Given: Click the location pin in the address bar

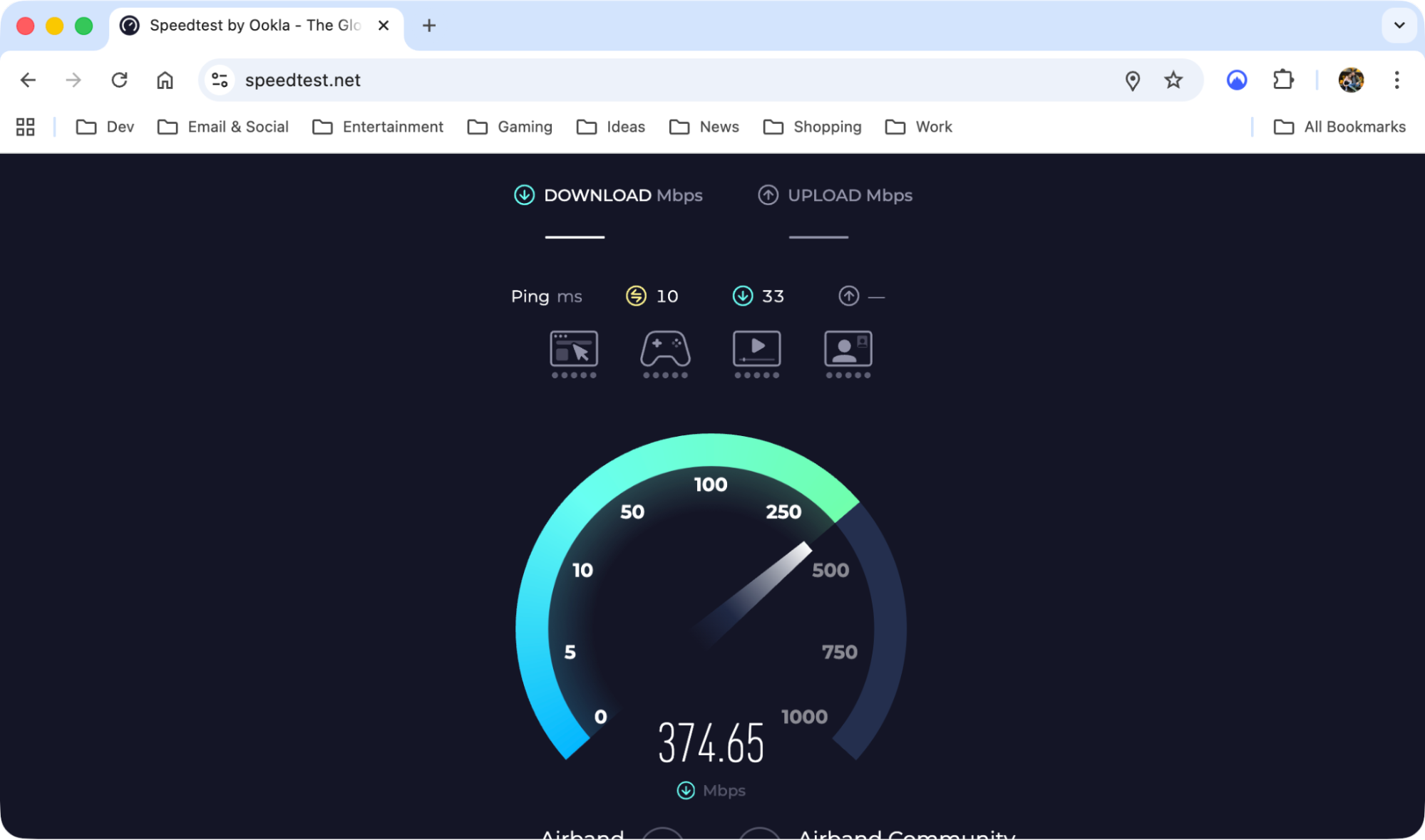Looking at the screenshot, I should point(1132,80).
